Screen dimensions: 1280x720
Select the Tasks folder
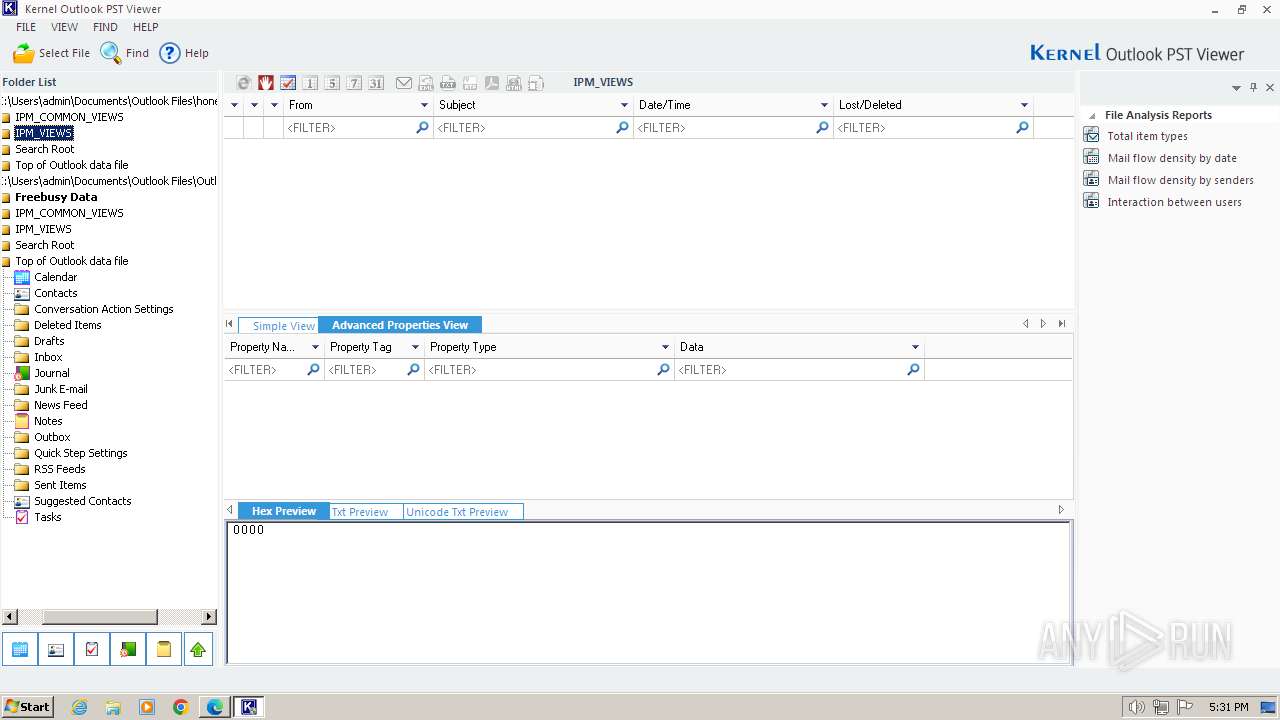click(x=48, y=517)
